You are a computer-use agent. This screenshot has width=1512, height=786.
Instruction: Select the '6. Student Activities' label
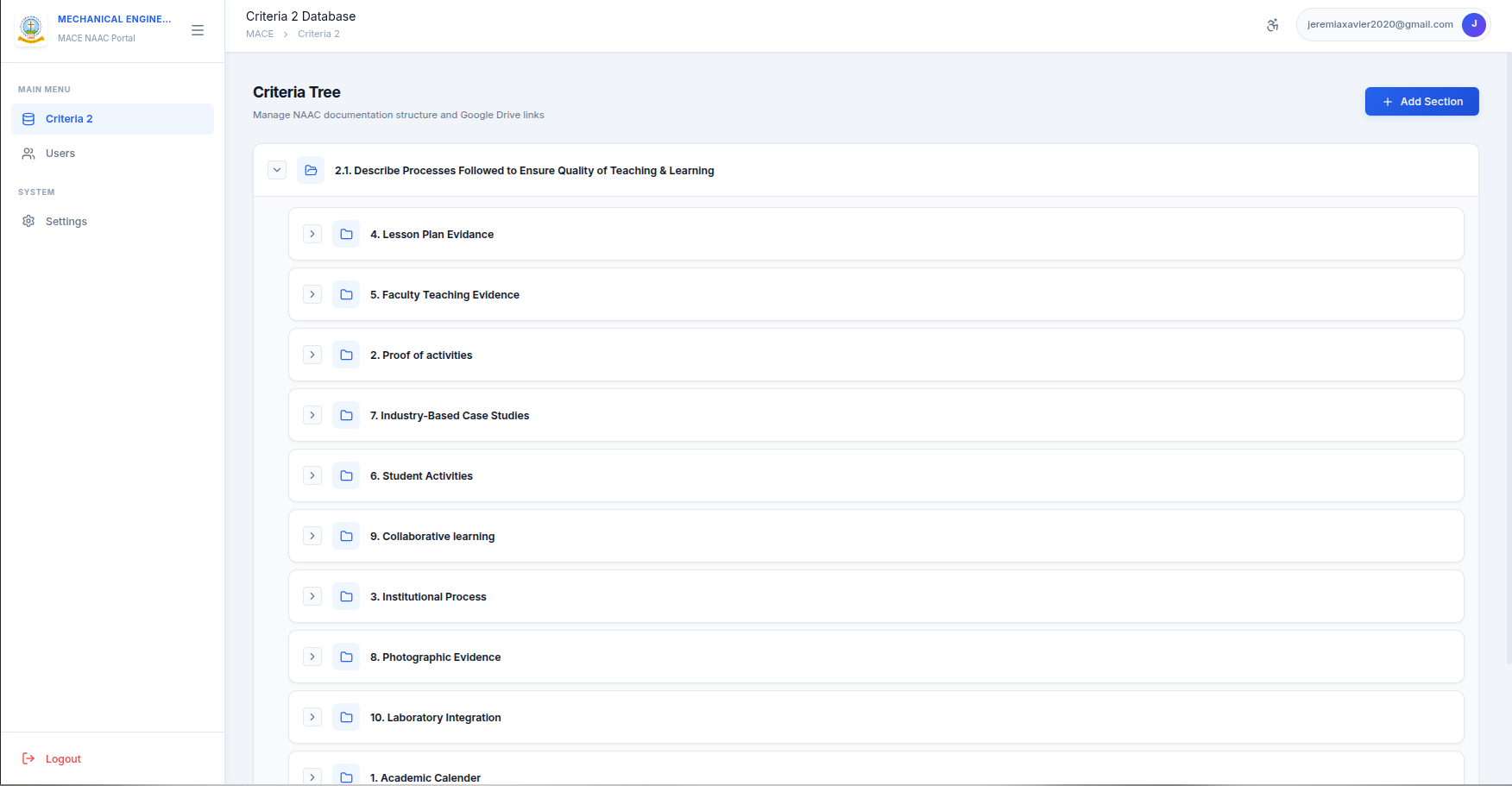point(421,476)
